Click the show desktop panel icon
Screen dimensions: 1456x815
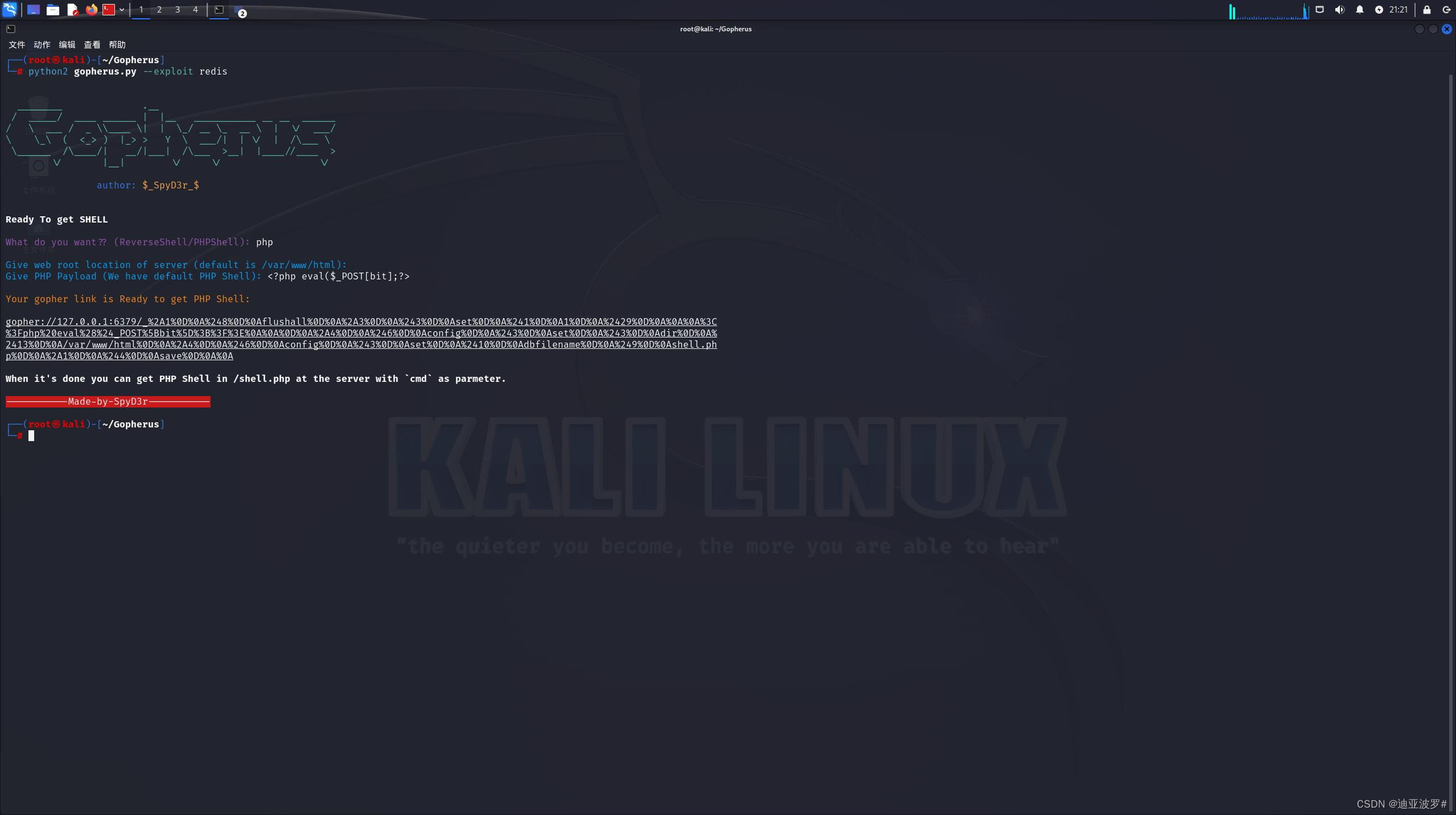(34, 10)
